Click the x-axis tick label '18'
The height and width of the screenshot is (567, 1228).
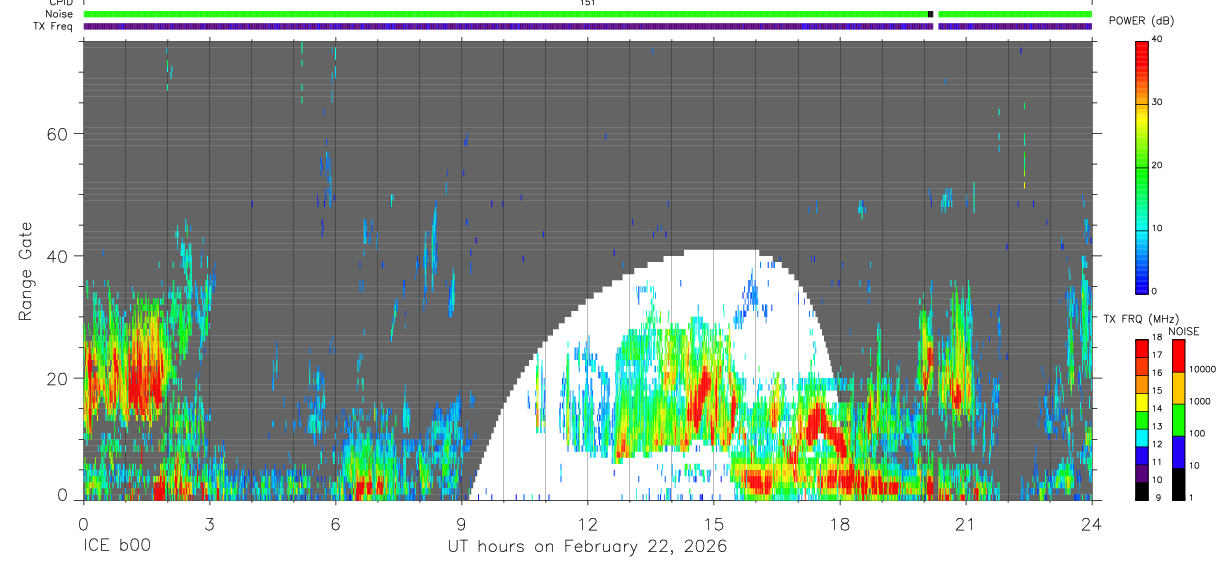pyautogui.click(x=839, y=524)
